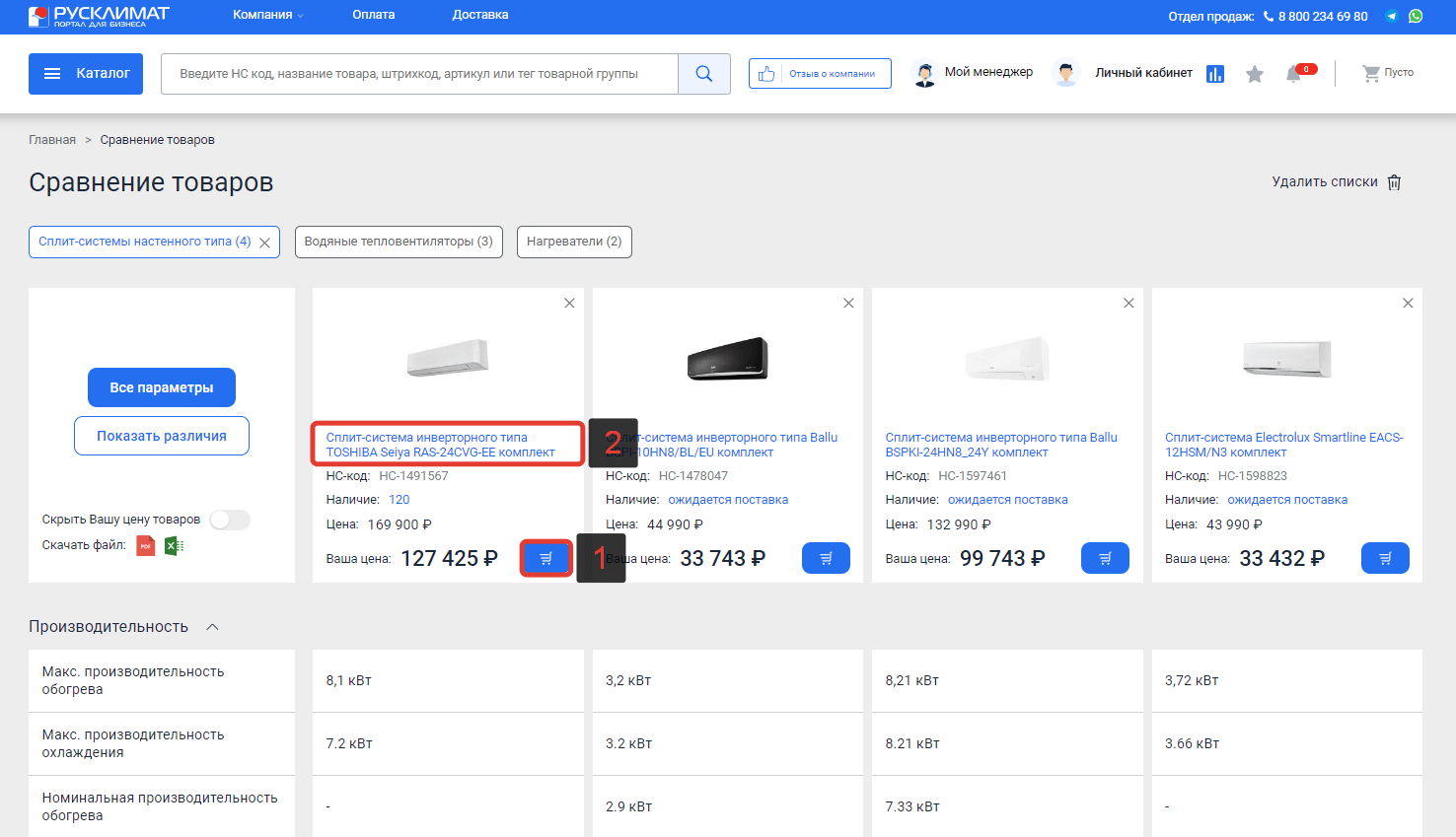Click the black Ballu air conditioner thumbnail
Screen dimensions: 1456x837
728,359
